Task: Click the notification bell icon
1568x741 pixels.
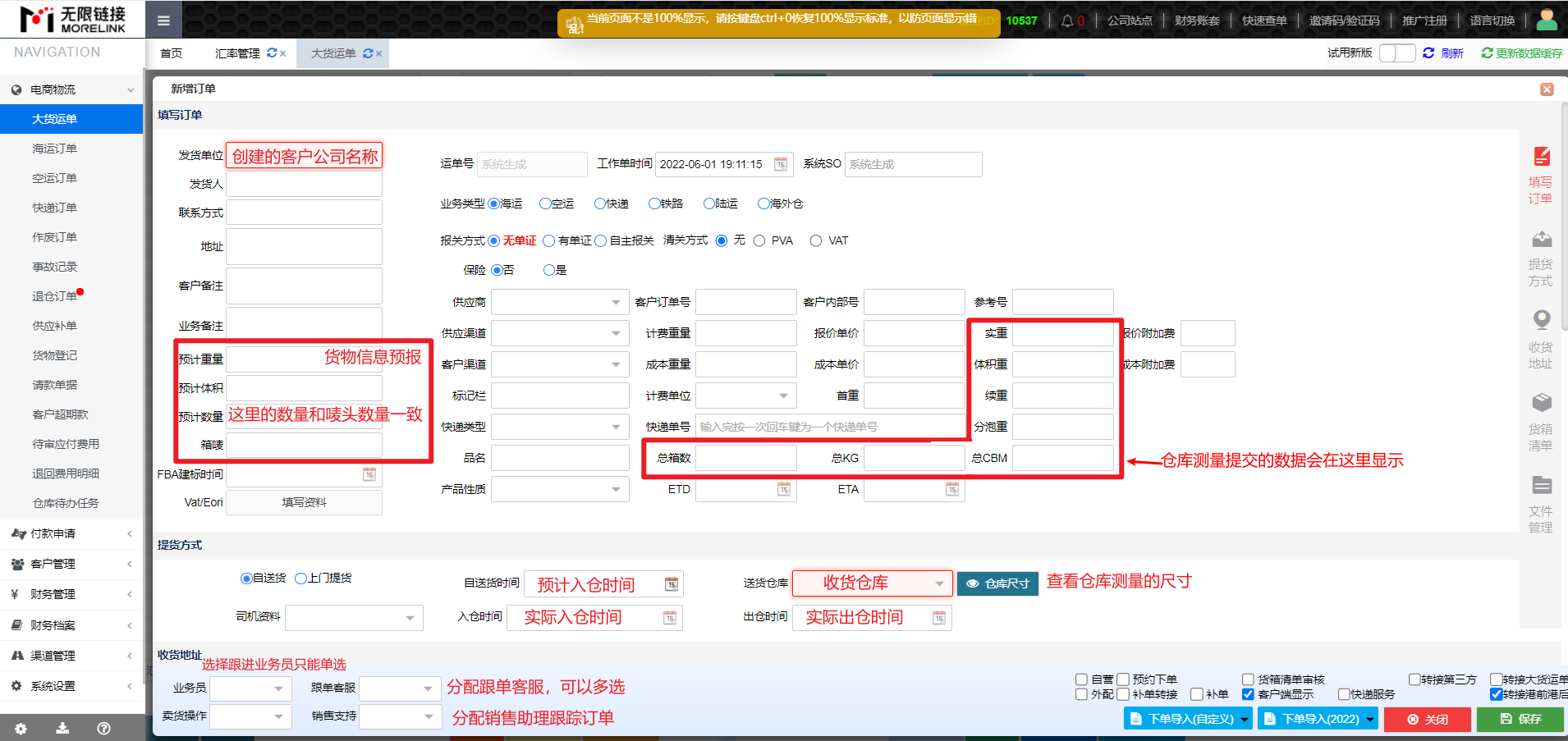Action: click(1067, 21)
